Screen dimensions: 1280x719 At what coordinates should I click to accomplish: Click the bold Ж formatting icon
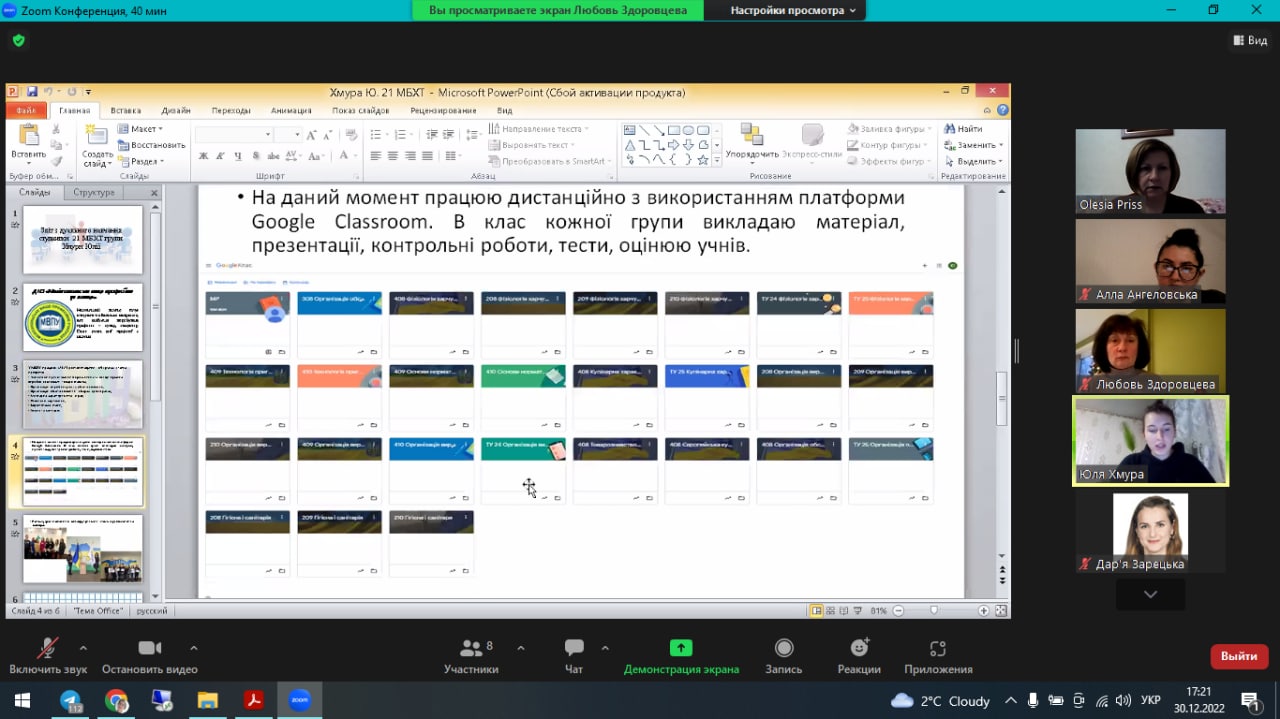tap(204, 156)
